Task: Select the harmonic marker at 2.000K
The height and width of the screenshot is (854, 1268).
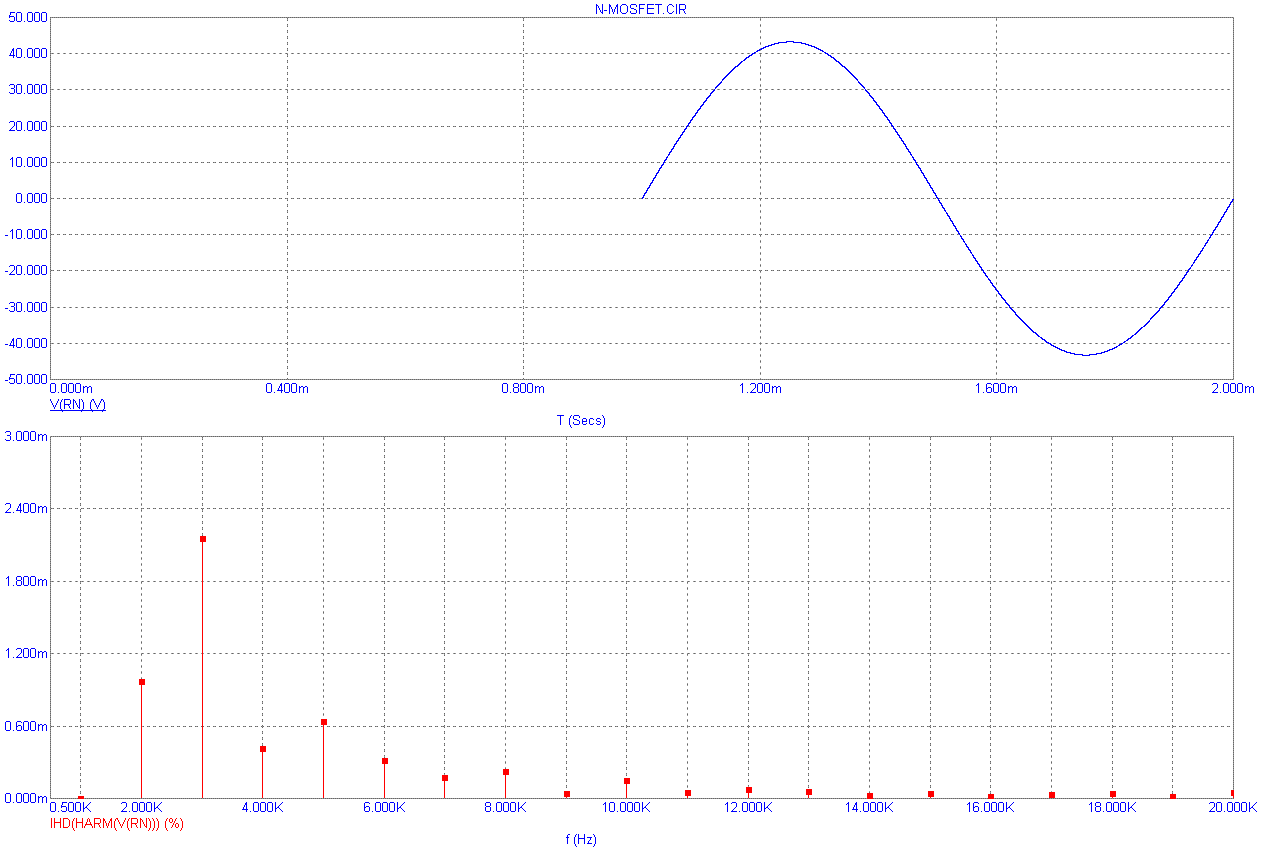Action: [x=142, y=682]
